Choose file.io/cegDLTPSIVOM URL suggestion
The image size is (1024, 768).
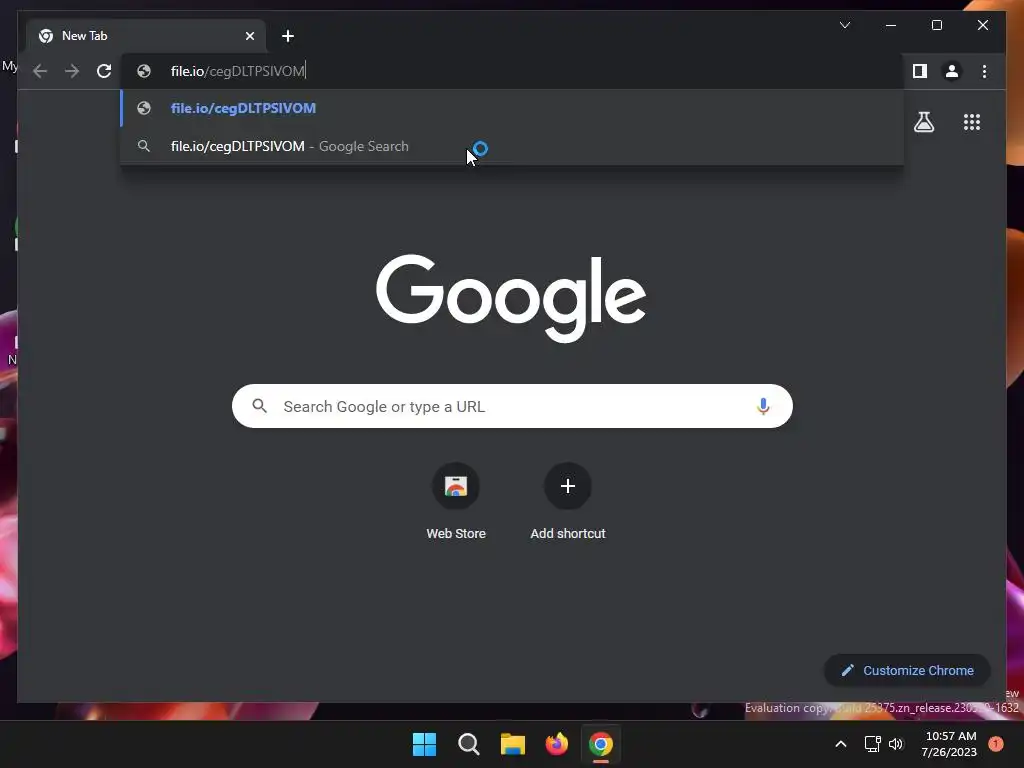tap(512, 108)
